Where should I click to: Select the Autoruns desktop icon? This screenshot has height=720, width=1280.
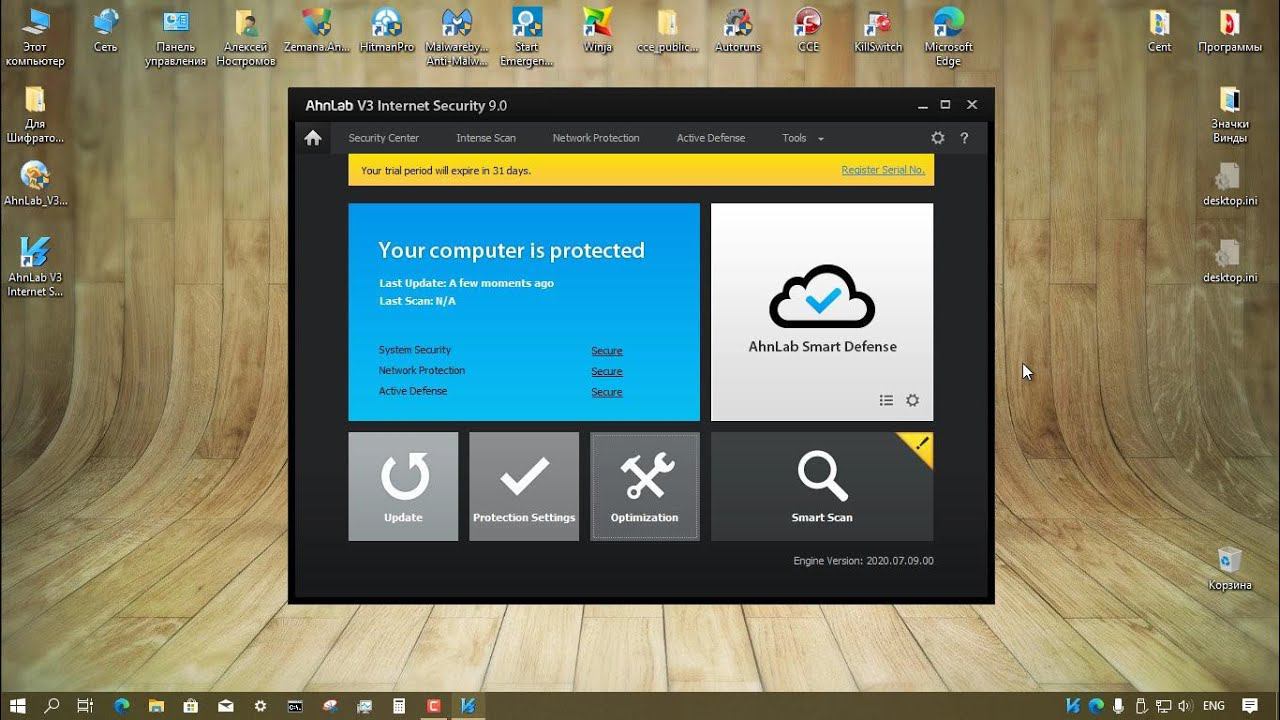(738, 32)
